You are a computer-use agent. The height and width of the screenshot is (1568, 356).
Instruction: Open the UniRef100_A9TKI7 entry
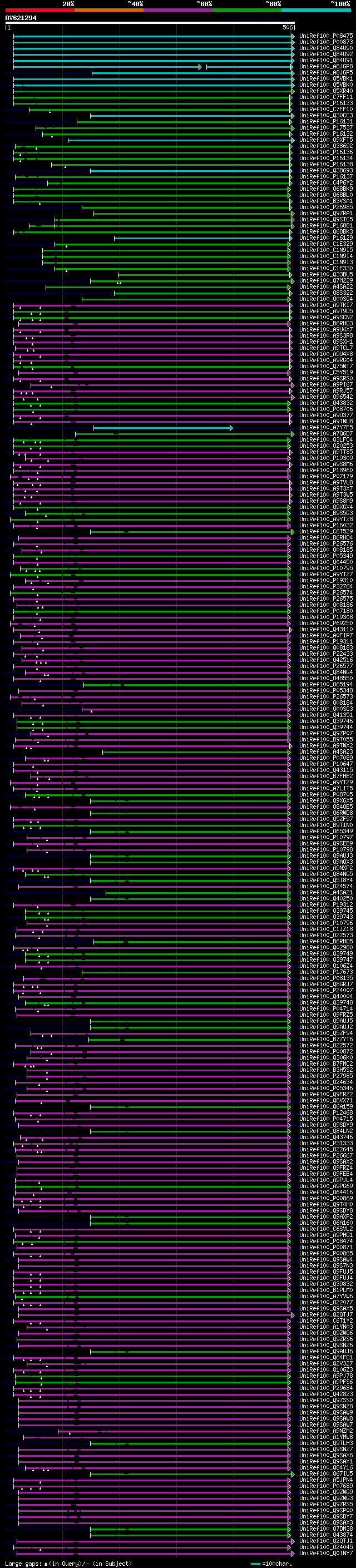coord(326,305)
